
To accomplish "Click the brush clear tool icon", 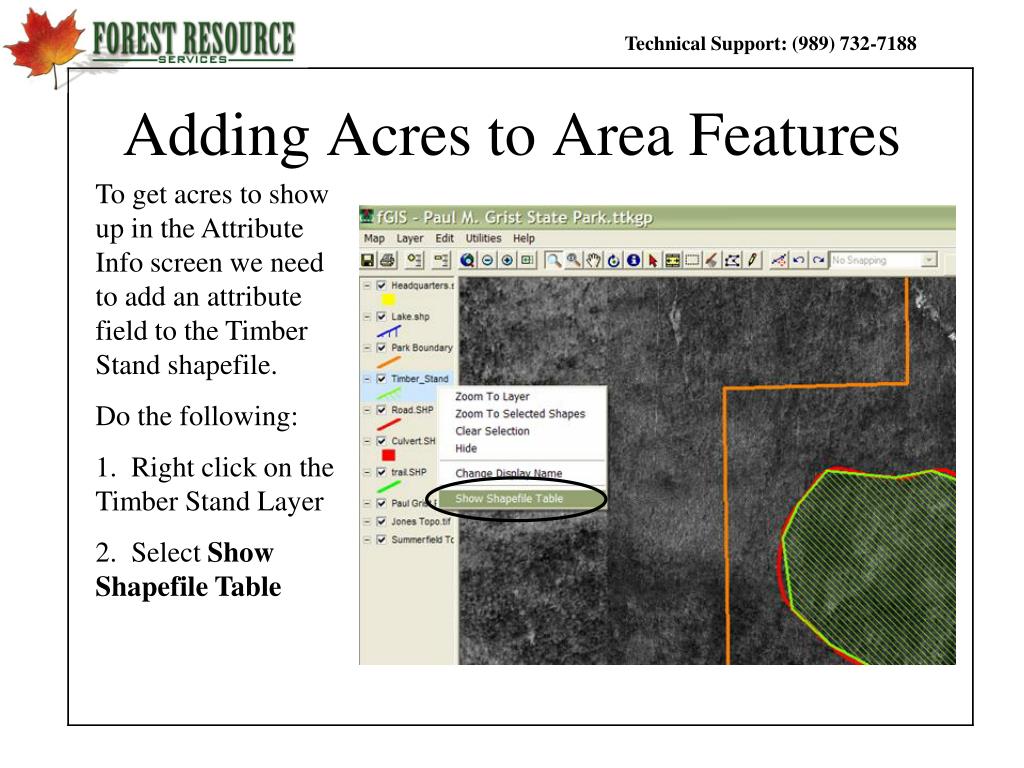I will pyautogui.click(x=712, y=261).
